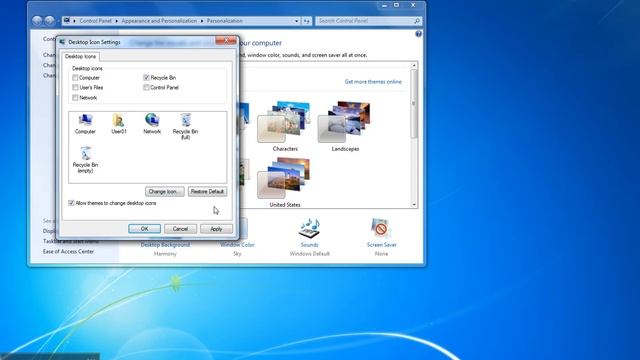Click theme list scrollbar up arrow
Viewport: 640px width, 360px height.
point(414,65)
